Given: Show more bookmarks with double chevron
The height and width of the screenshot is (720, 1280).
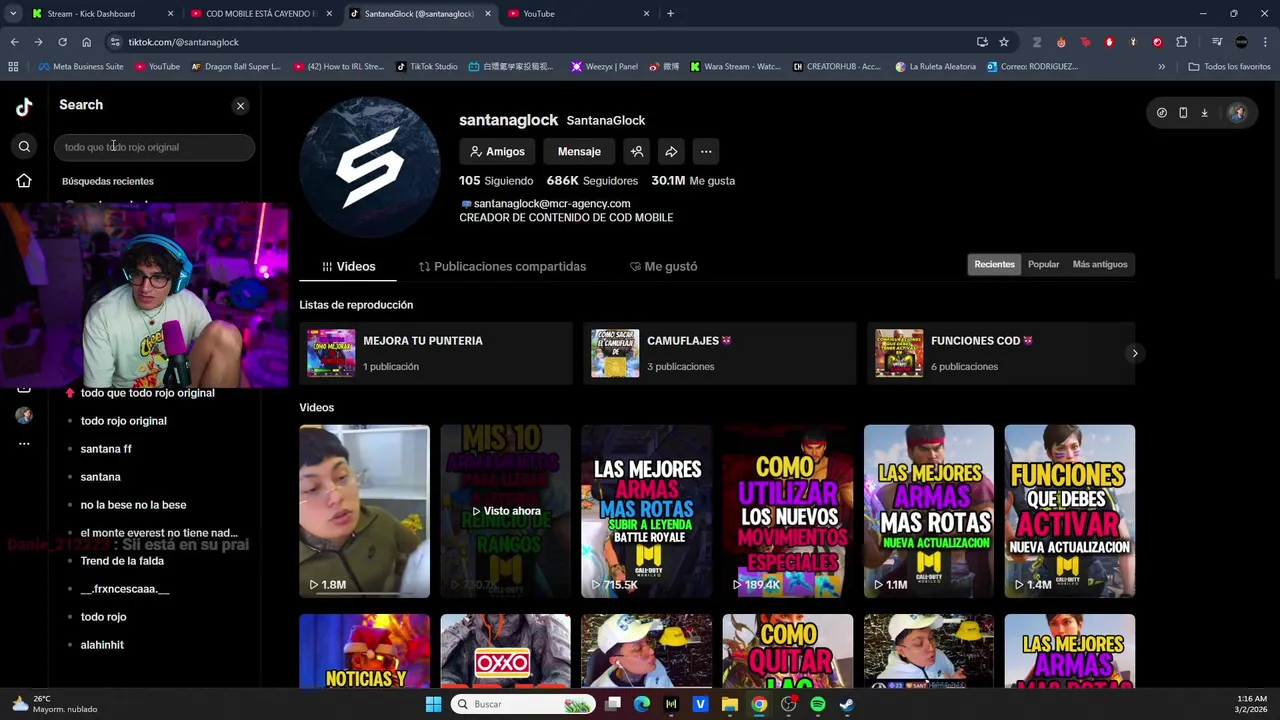Looking at the screenshot, I should 1161,66.
